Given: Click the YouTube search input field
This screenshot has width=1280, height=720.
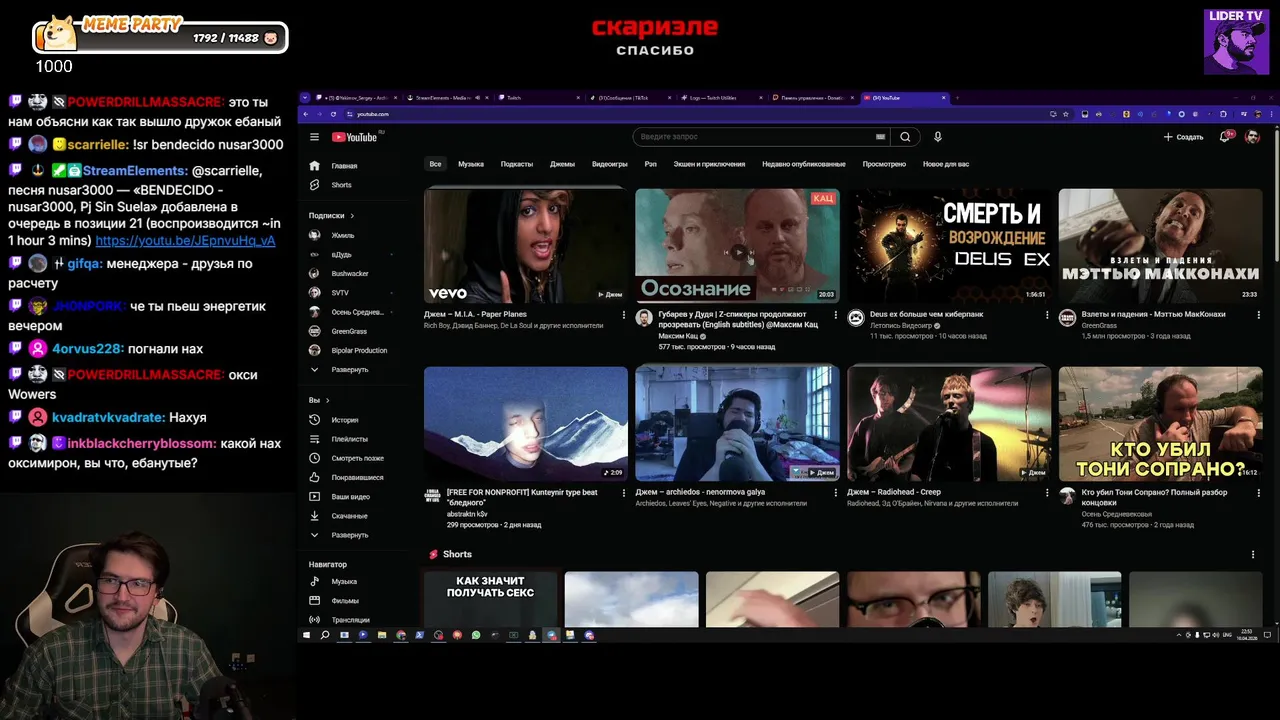Looking at the screenshot, I should point(752,137).
